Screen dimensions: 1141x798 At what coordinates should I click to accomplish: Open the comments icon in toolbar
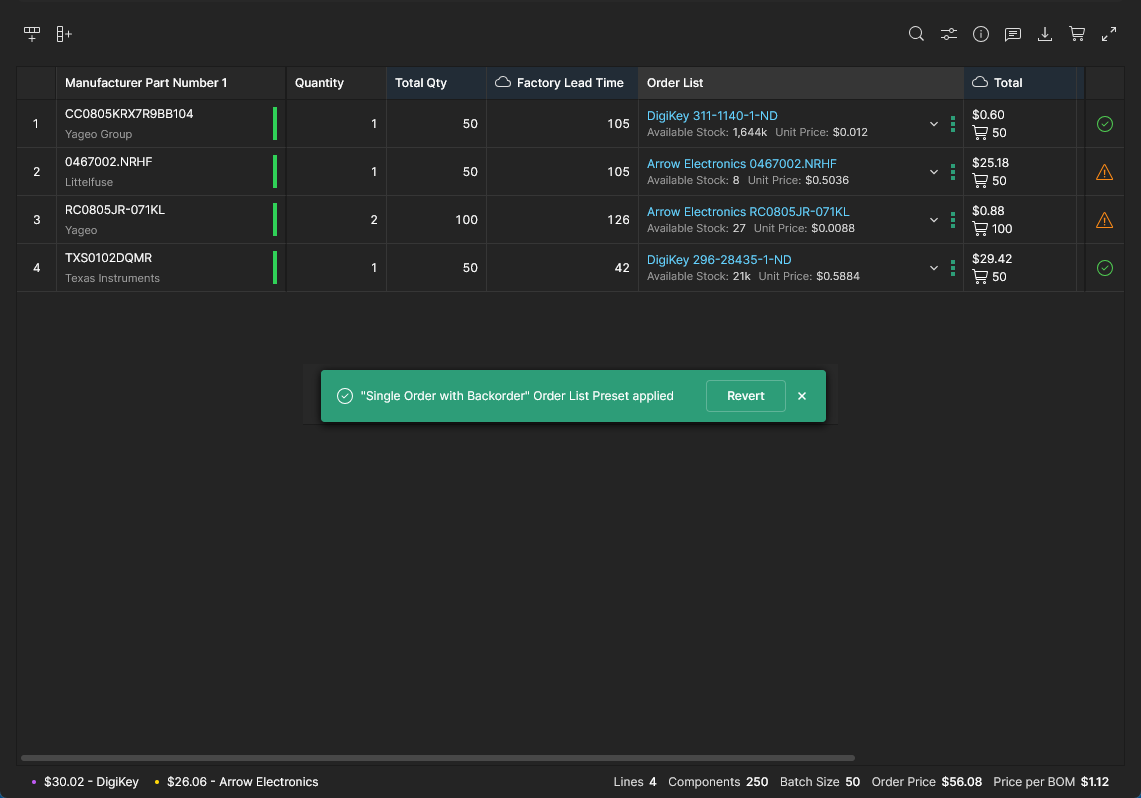1013,34
